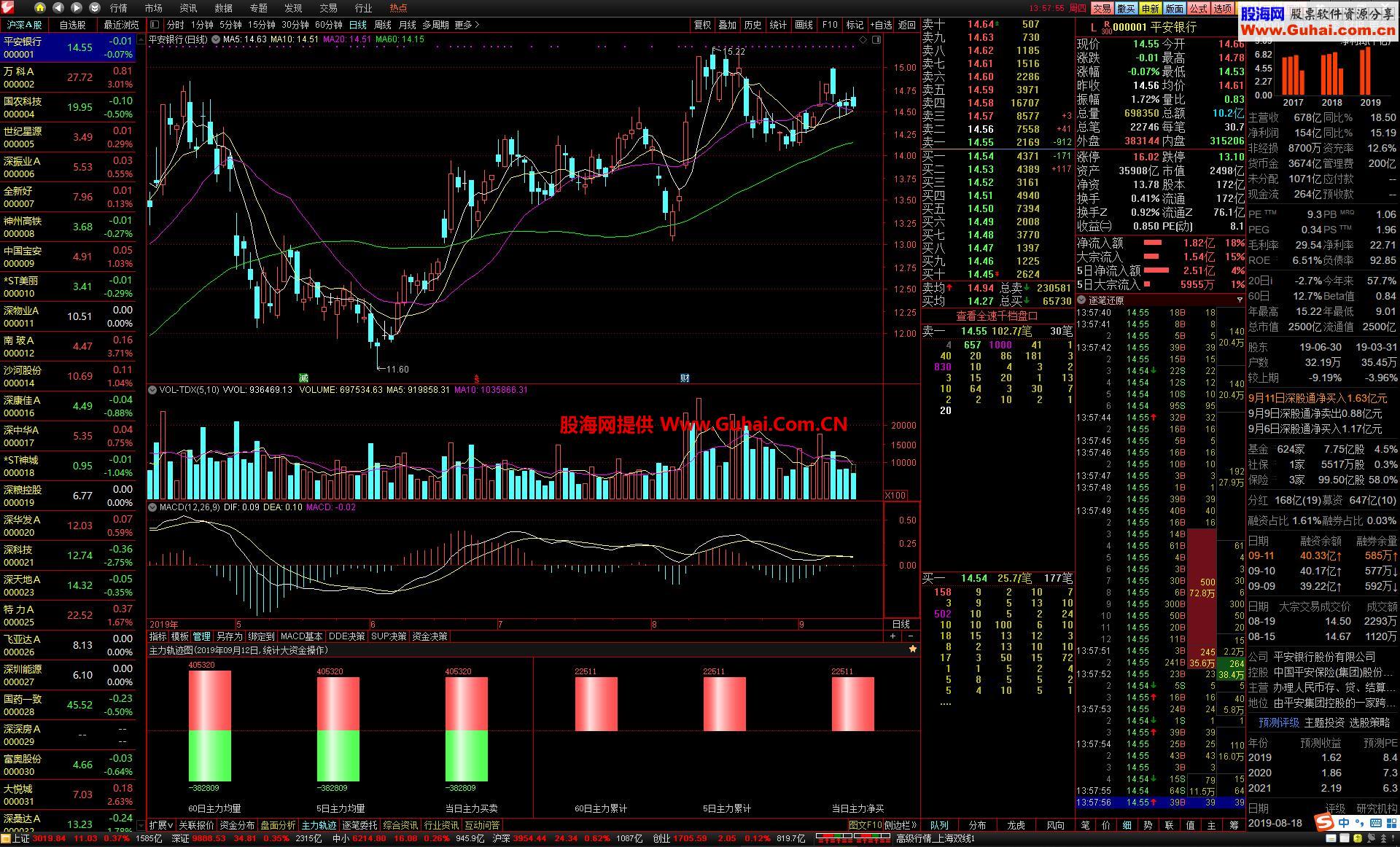Click the plus icon on indicator tab bar
The height and width of the screenshot is (847, 1400).
tap(892, 636)
